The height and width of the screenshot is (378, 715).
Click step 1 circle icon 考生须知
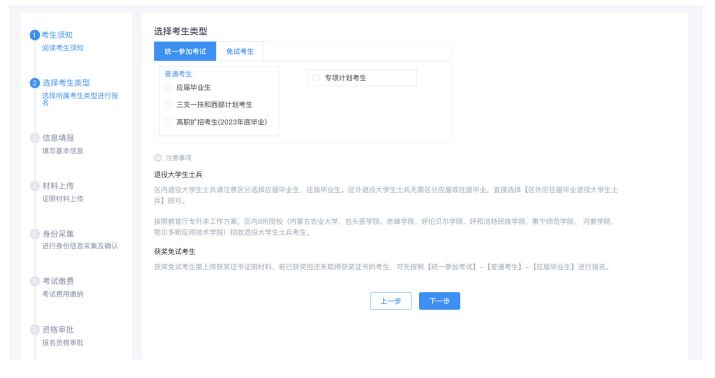(x=35, y=35)
